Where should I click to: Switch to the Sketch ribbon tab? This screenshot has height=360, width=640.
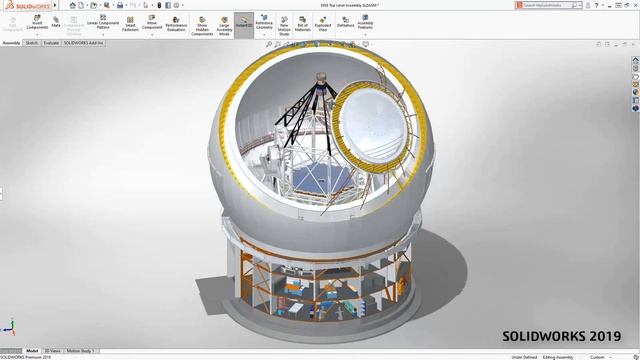31,43
